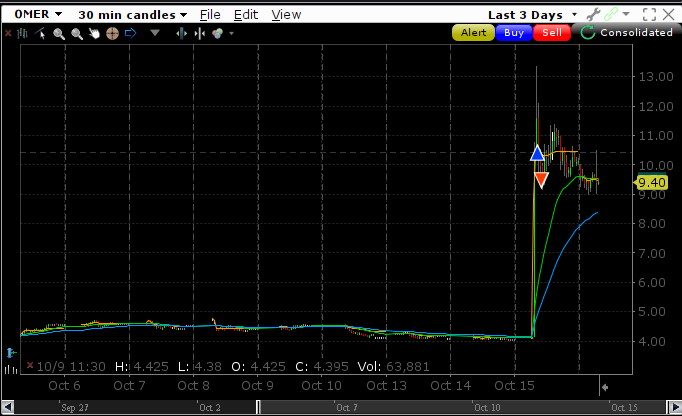The width and height of the screenshot is (682, 416).
Task: Open the bar chart type icon
Action: tap(22, 33)
